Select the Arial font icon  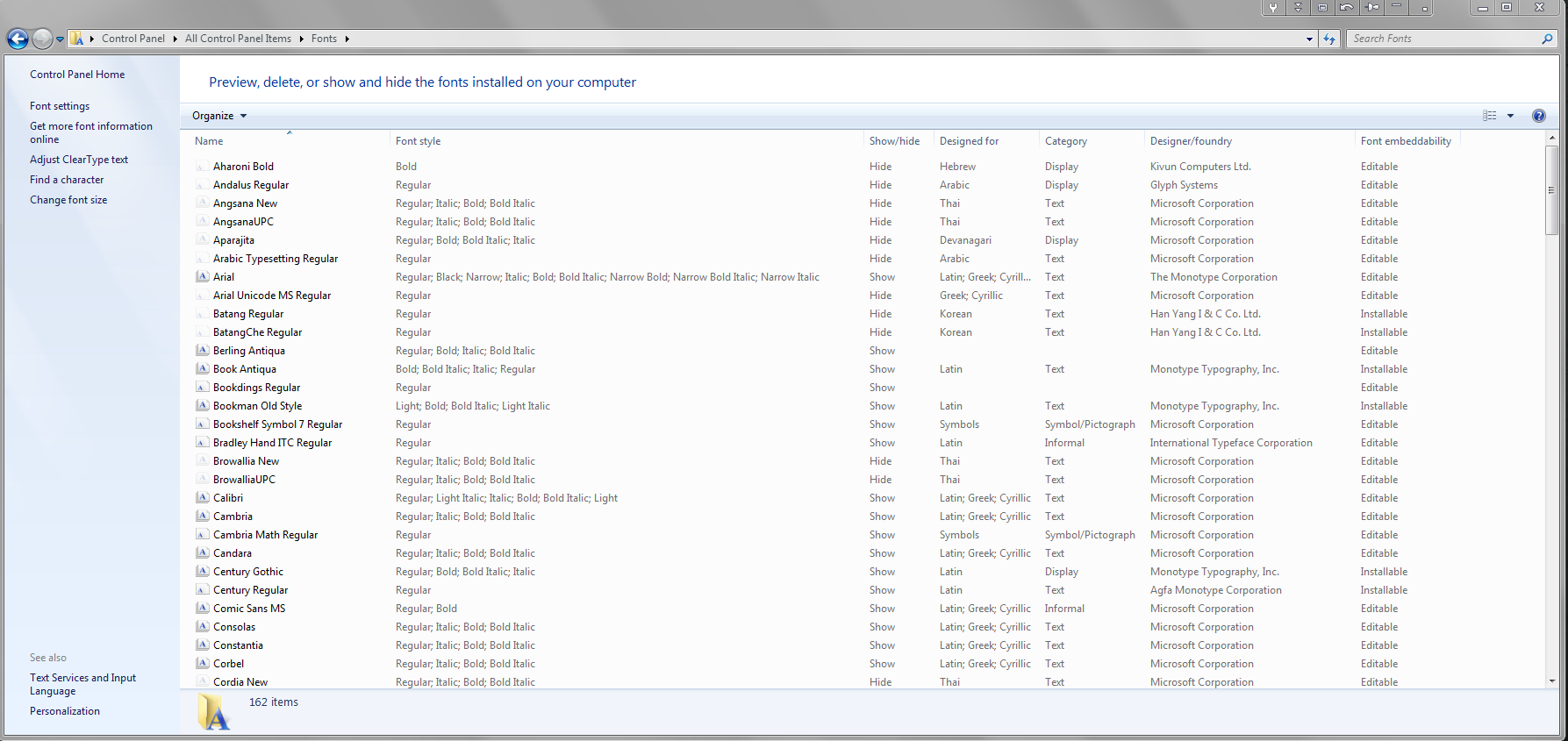coord(203,277)
